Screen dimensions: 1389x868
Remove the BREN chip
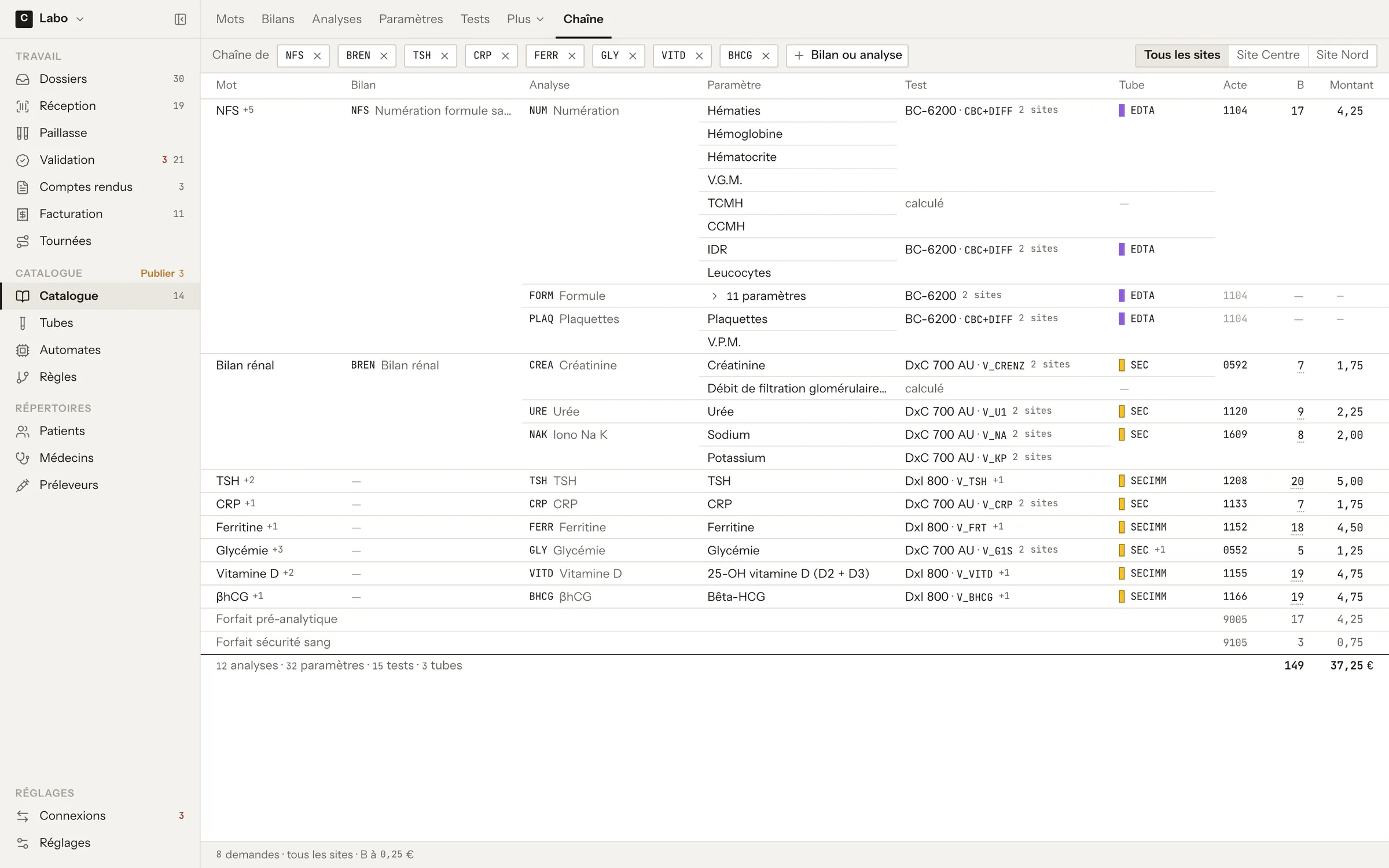tap(384, 56)
